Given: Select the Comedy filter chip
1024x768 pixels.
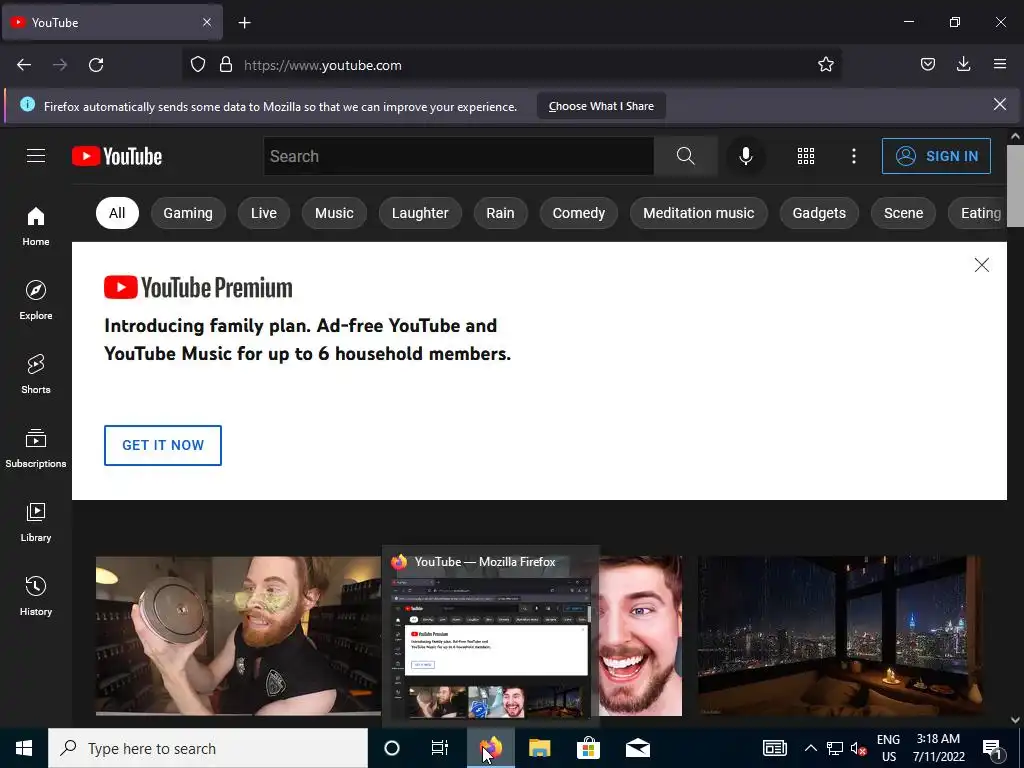Looking at the screenshot, I should 579,213.
